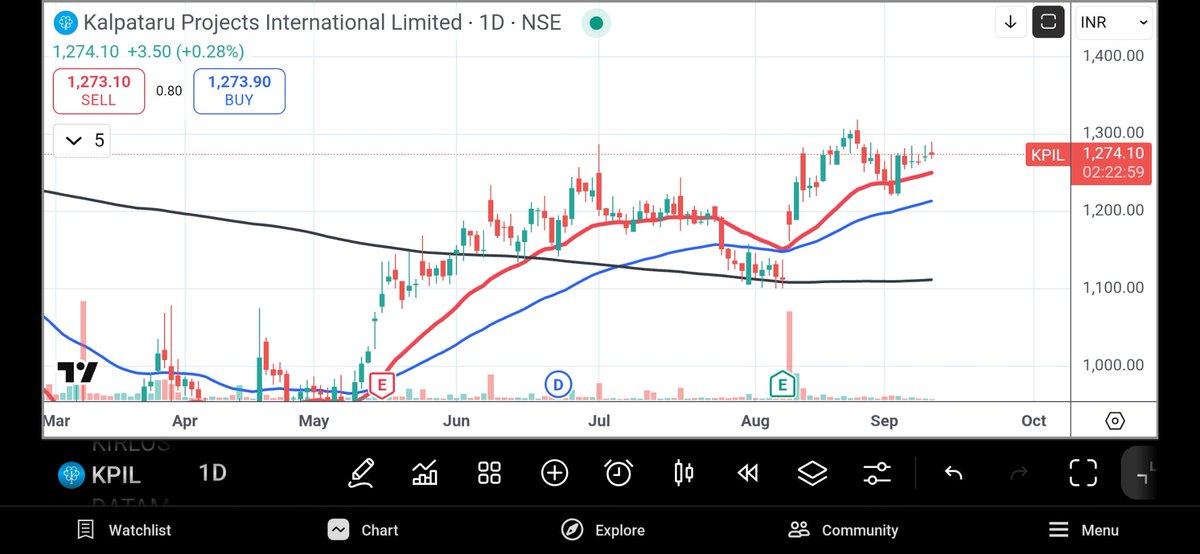Open the four-squares layout icon

(489, 472)
